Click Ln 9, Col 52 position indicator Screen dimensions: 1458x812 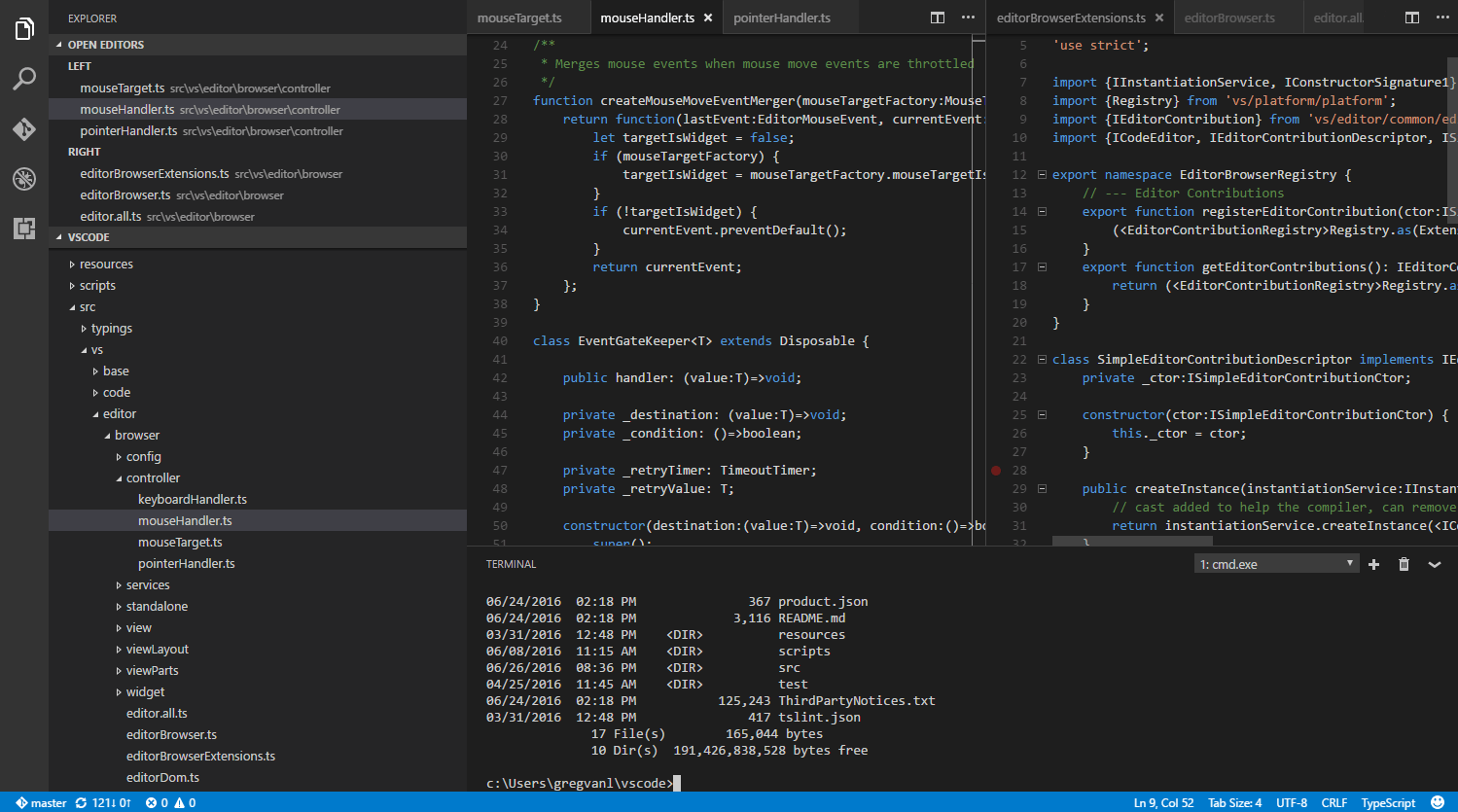[1163, 802]
